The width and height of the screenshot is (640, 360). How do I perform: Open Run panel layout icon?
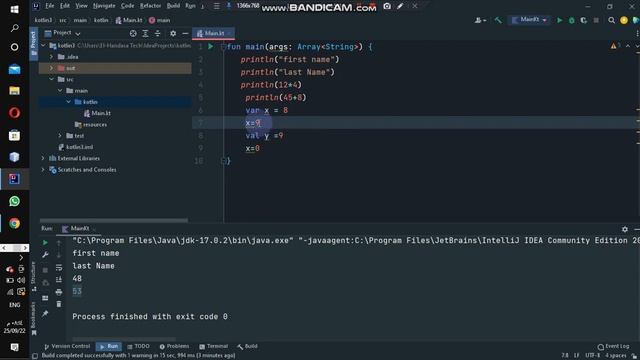pyautogui.click(x=45, y=298)
